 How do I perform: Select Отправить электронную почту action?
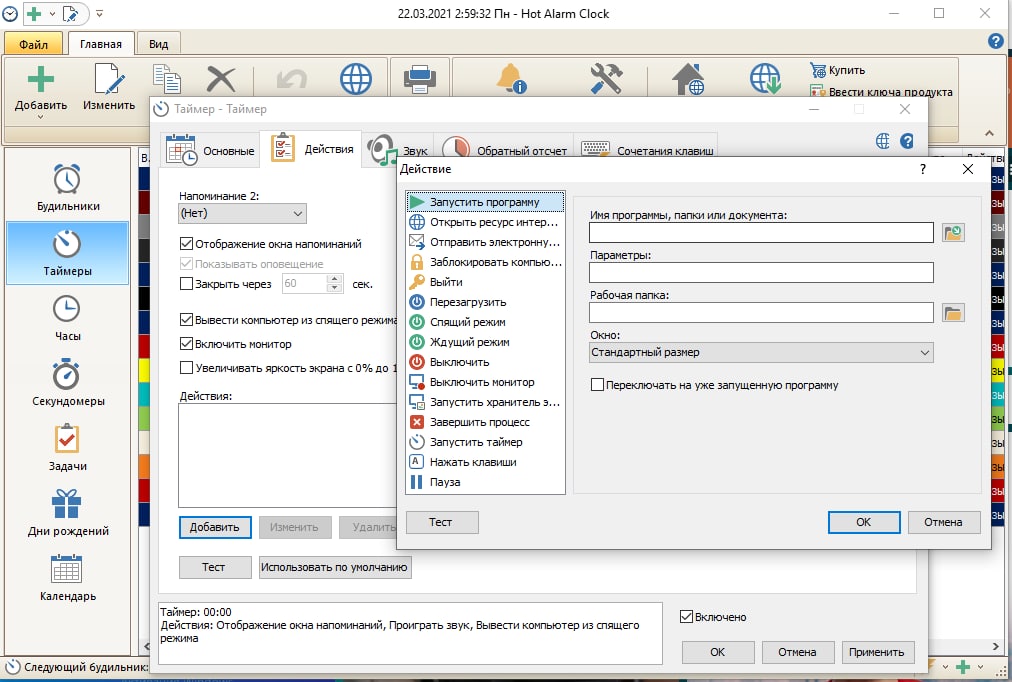(x=485, y=242)
